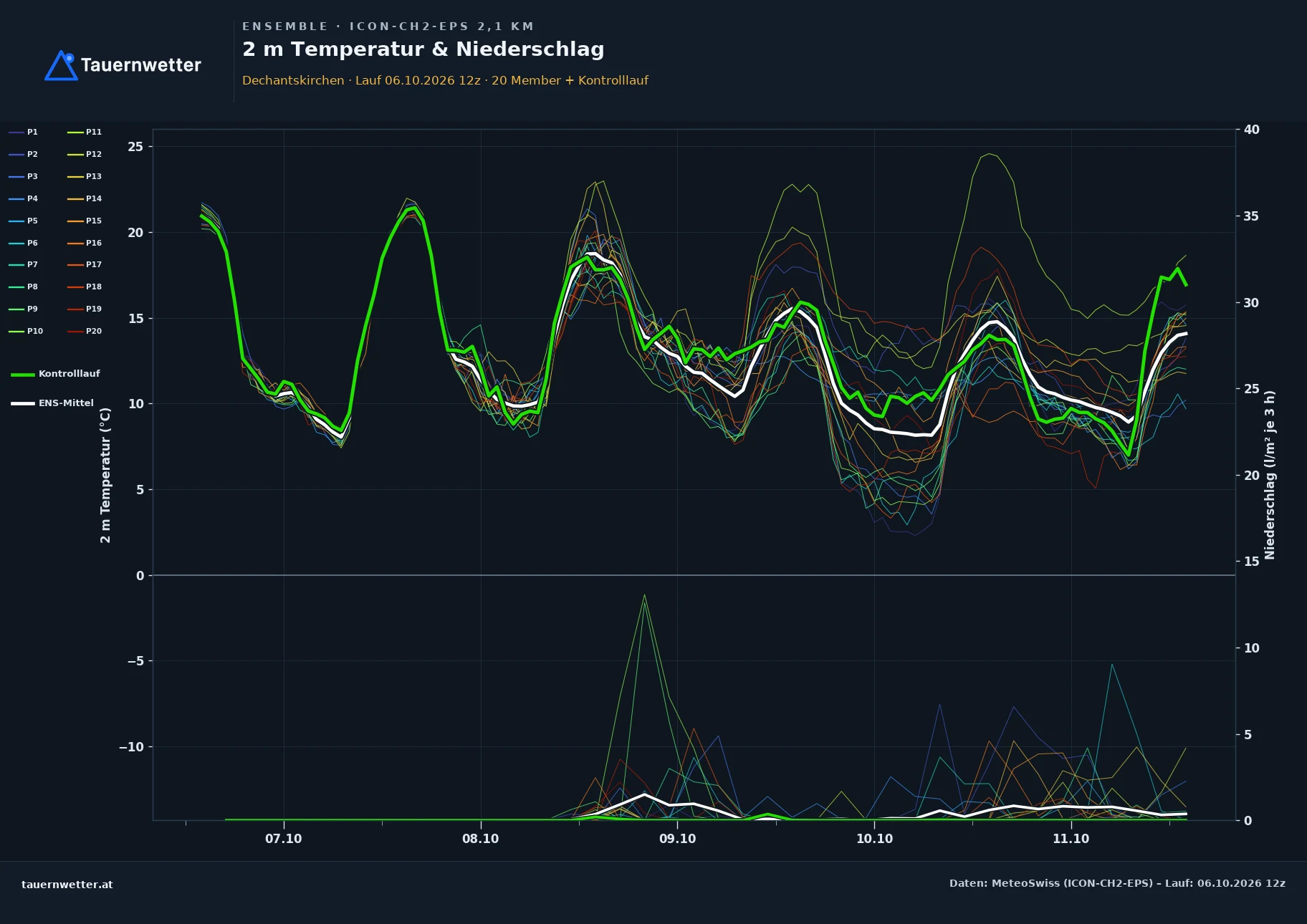Click the 40 precipitation axis tick label
Screen dimensions: 1307x924
tap(1252, 130)
